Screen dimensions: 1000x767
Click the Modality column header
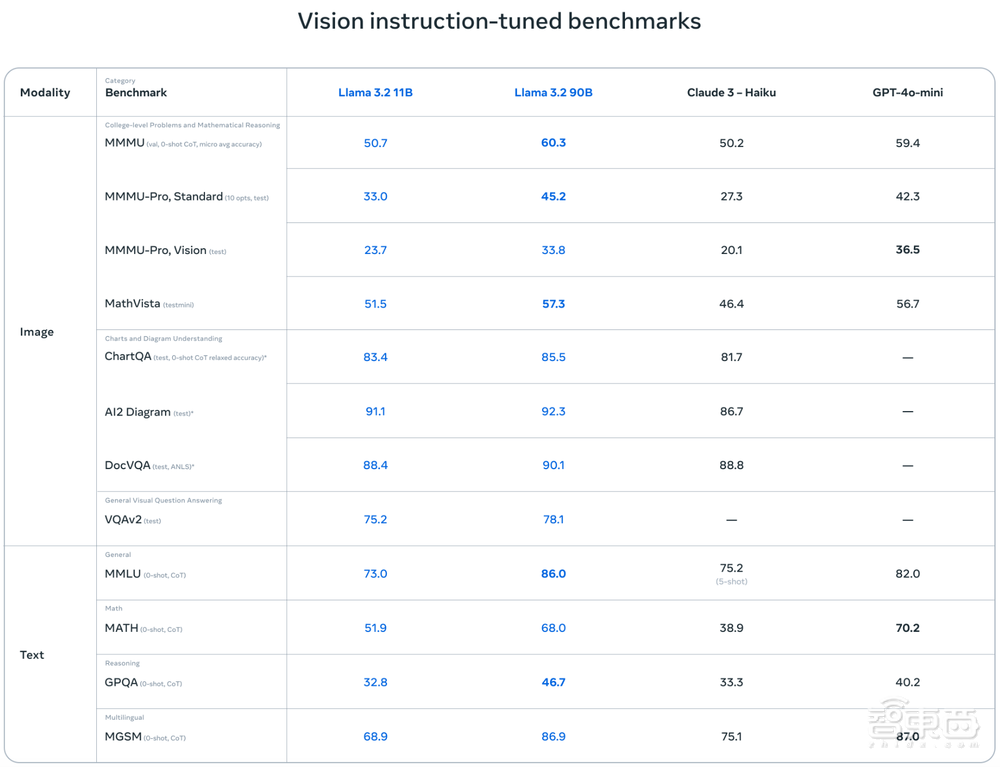tap(45, 93)
